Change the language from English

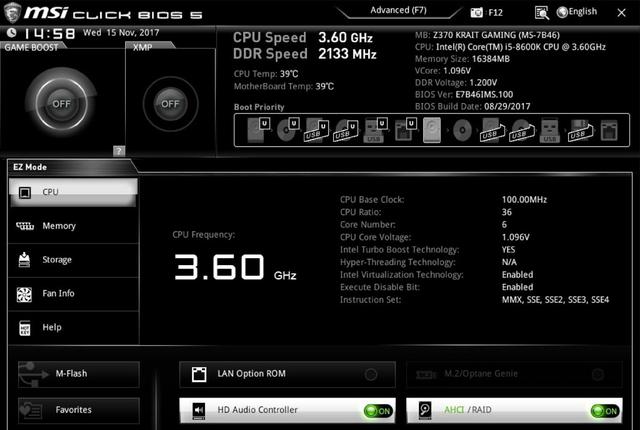coord(577,12)
